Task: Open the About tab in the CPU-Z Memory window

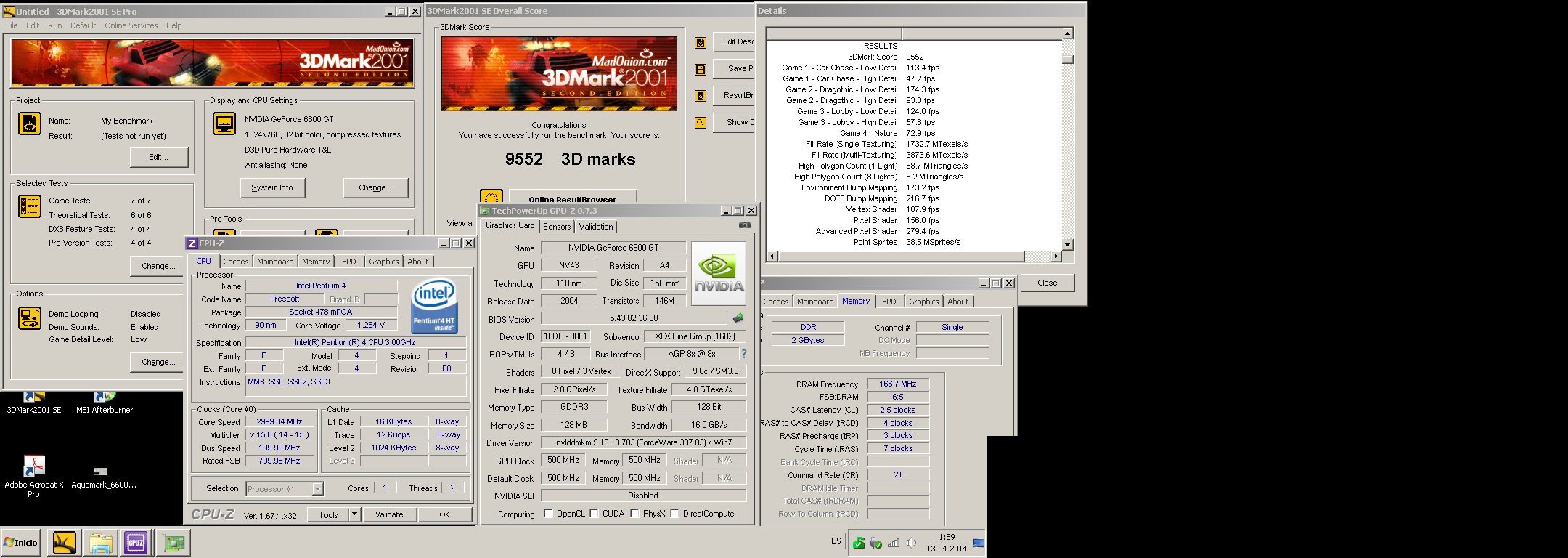Action: coord(957,302)
